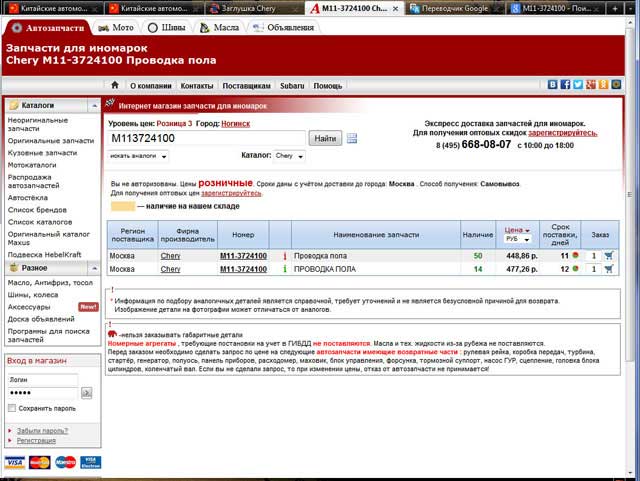Enable Сохранить пароль checkbox

coord(12,408)
